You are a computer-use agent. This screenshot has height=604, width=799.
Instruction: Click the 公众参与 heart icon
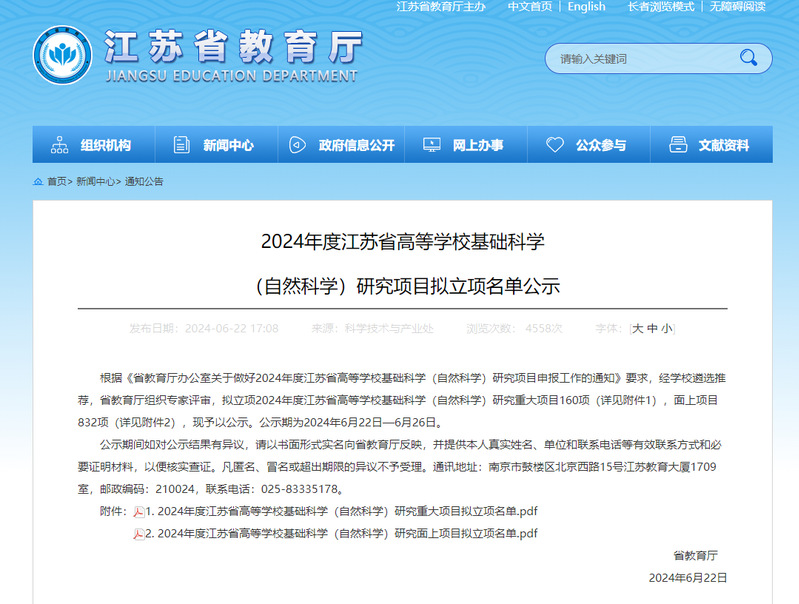[555, 145]
